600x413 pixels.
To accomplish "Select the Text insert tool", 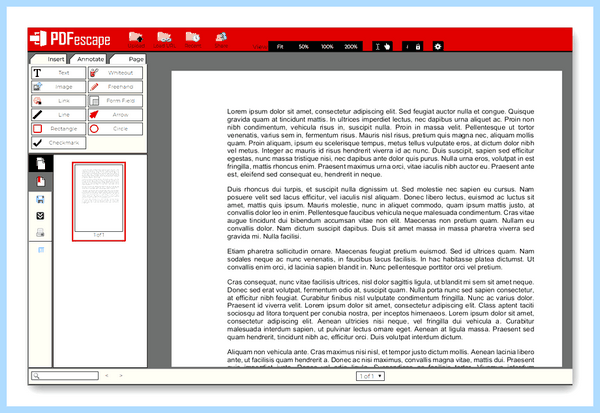I will (58, 73).
